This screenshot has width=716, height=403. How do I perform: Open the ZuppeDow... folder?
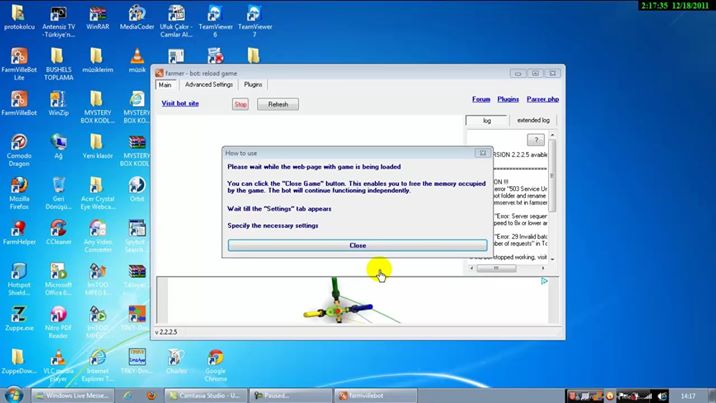pyautogui.click(x=19, y=361)
